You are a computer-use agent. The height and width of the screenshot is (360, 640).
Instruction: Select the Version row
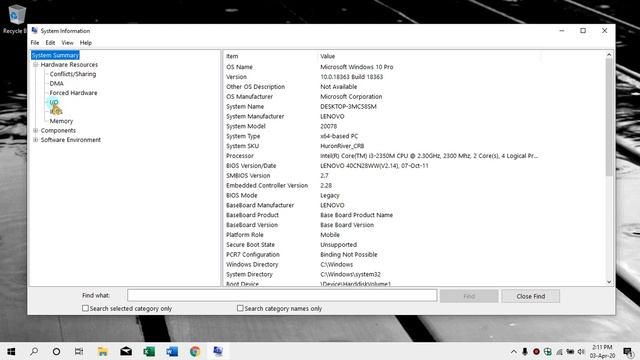point(414,77)
